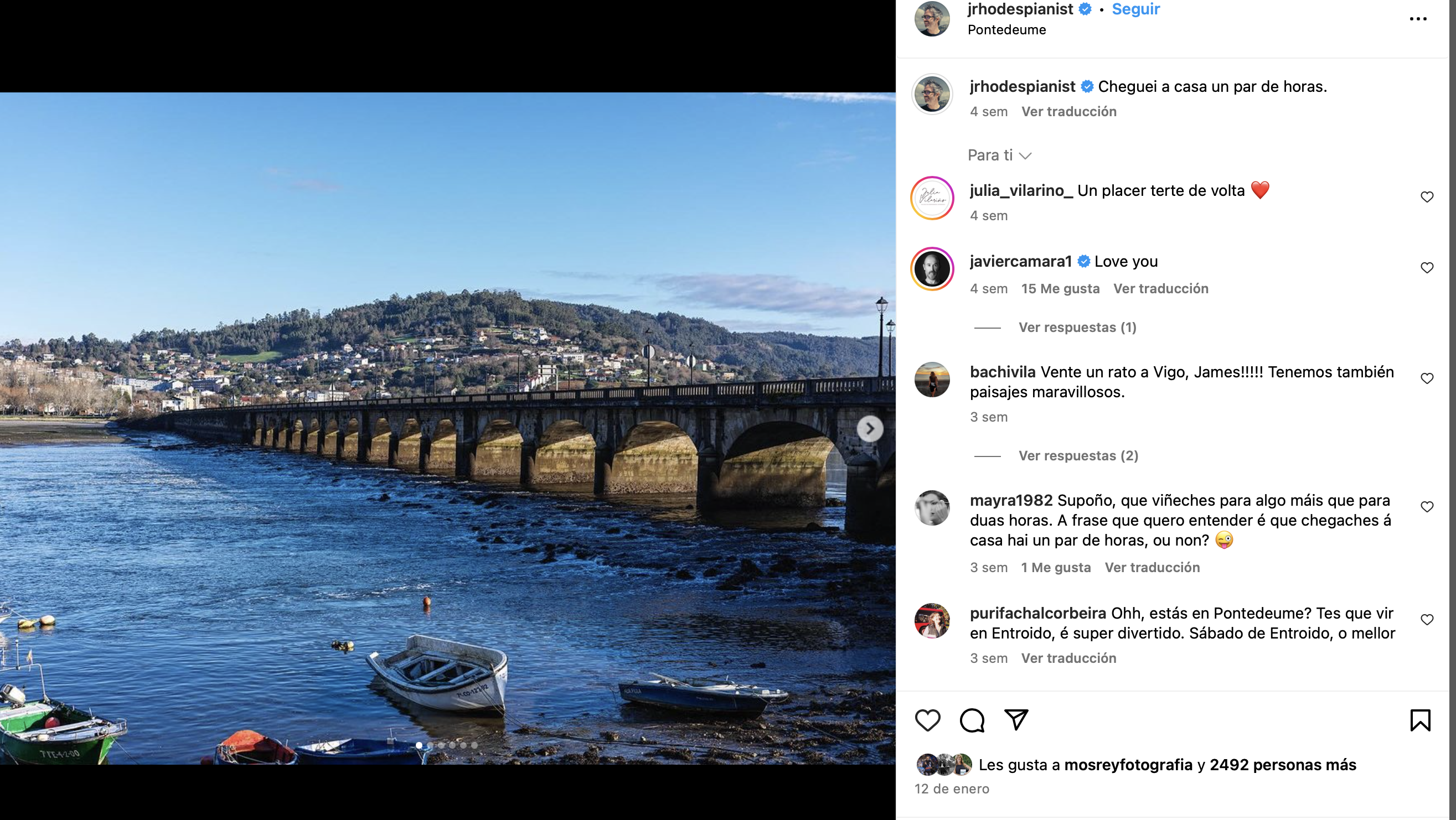Image resolution: width=1456 pixels, height=820 pixels.
Task: Open the 2492 personas más likes list
Action: [x=1283, y=765]
